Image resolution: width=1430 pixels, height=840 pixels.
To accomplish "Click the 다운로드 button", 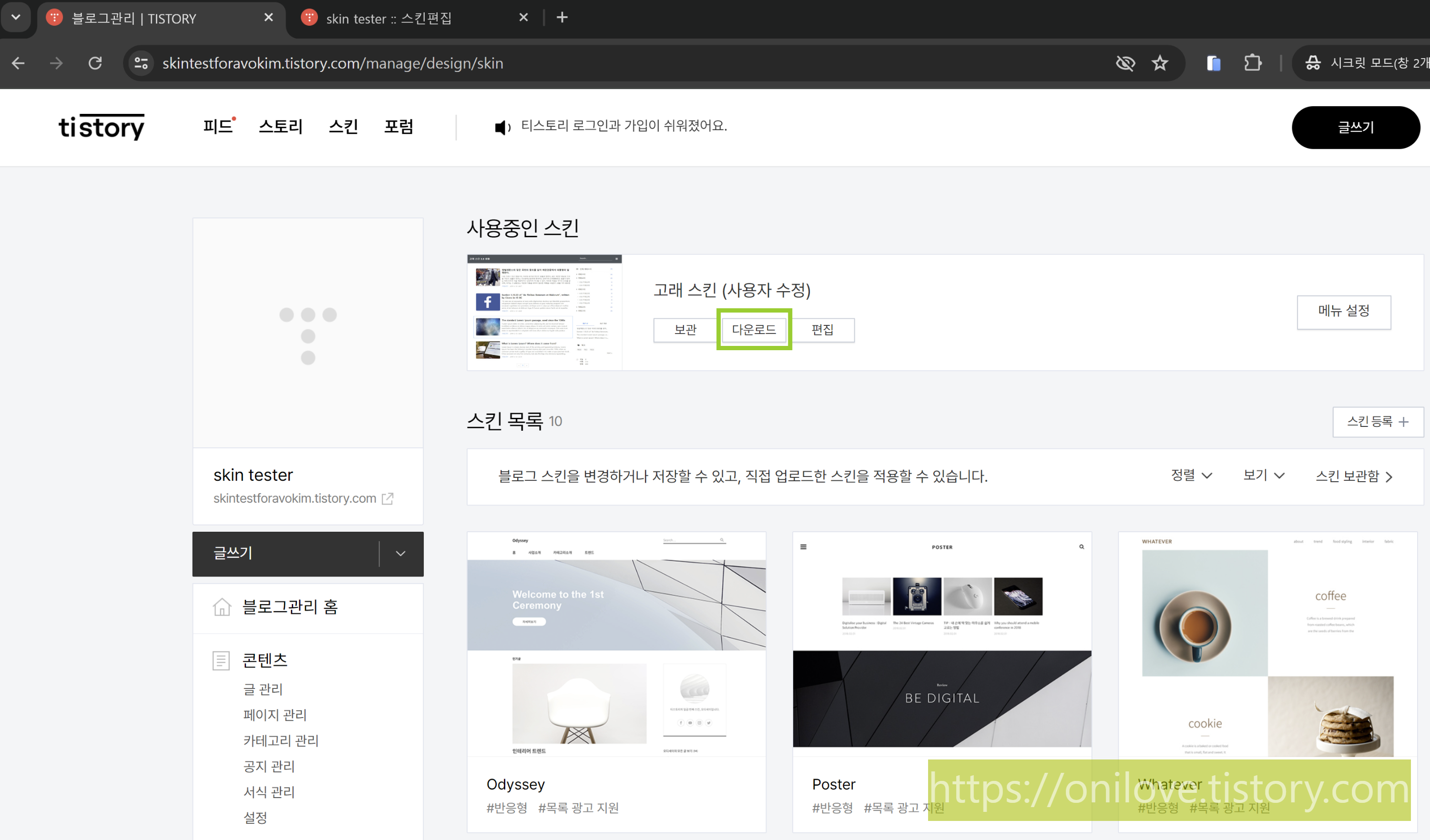I will [754, 330].
